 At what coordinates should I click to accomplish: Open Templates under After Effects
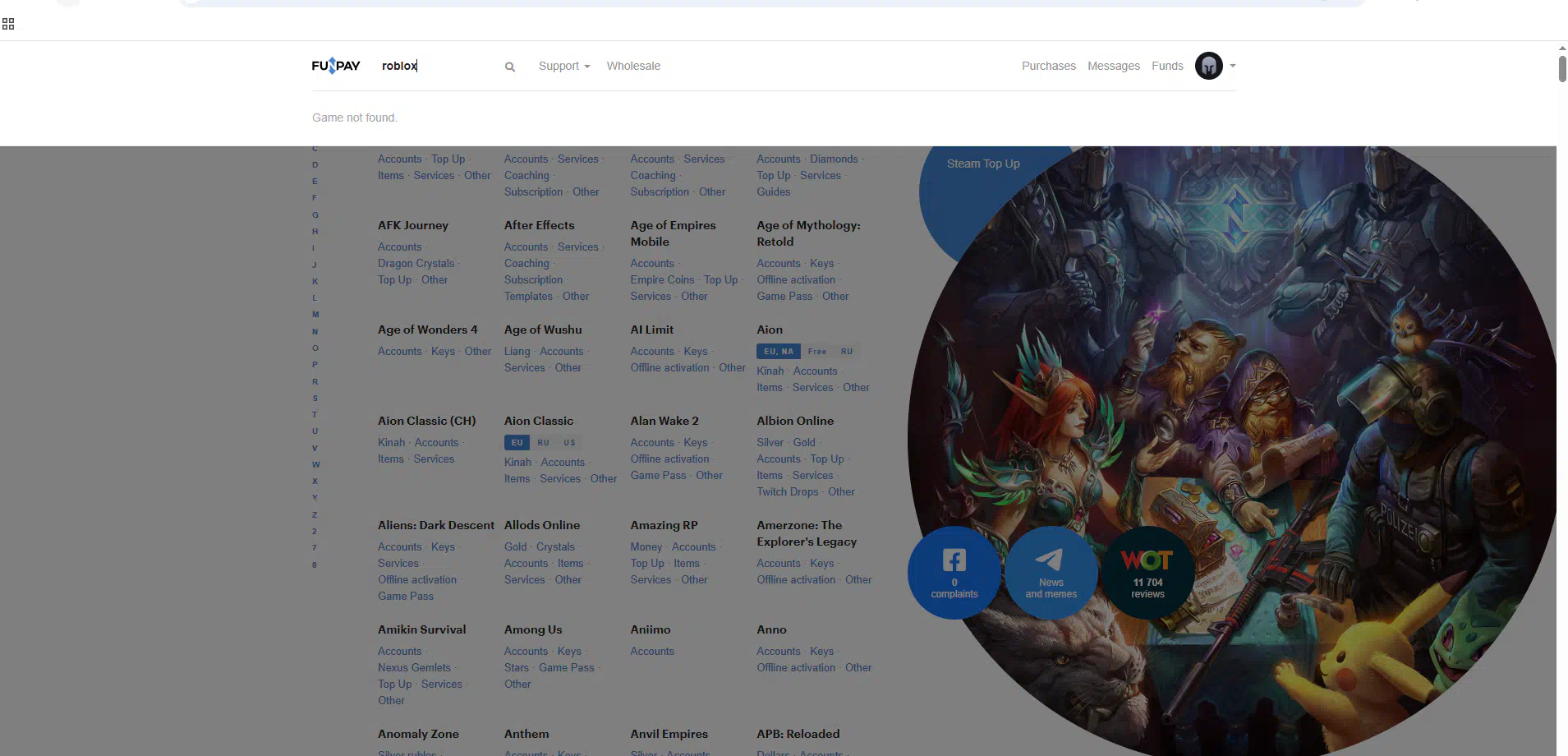click(528, 297)
